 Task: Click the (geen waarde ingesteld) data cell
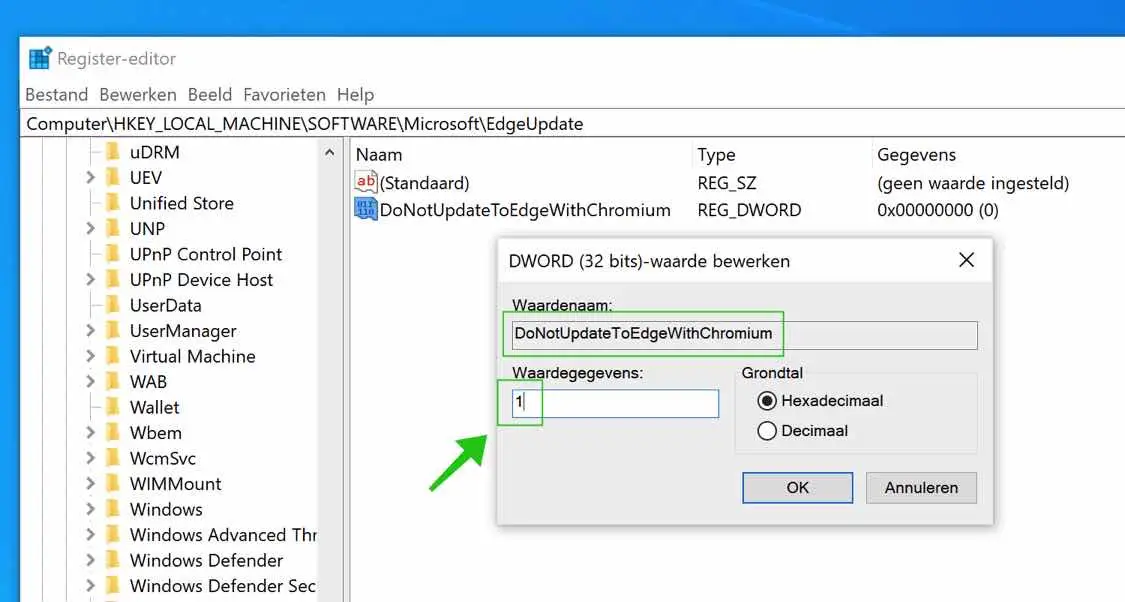click(x=973, y=183)
